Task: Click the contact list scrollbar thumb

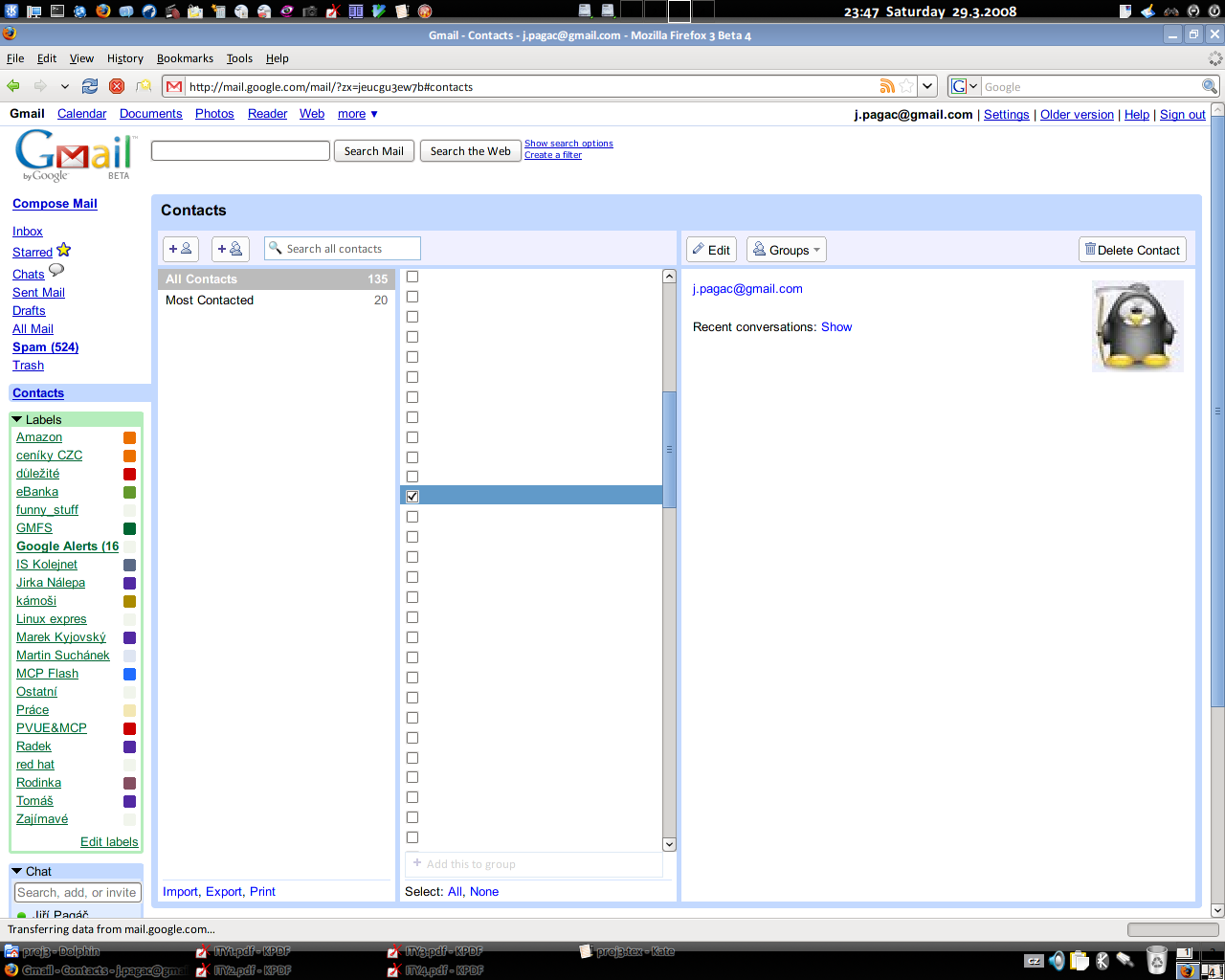Action: [x=670, y=449]
